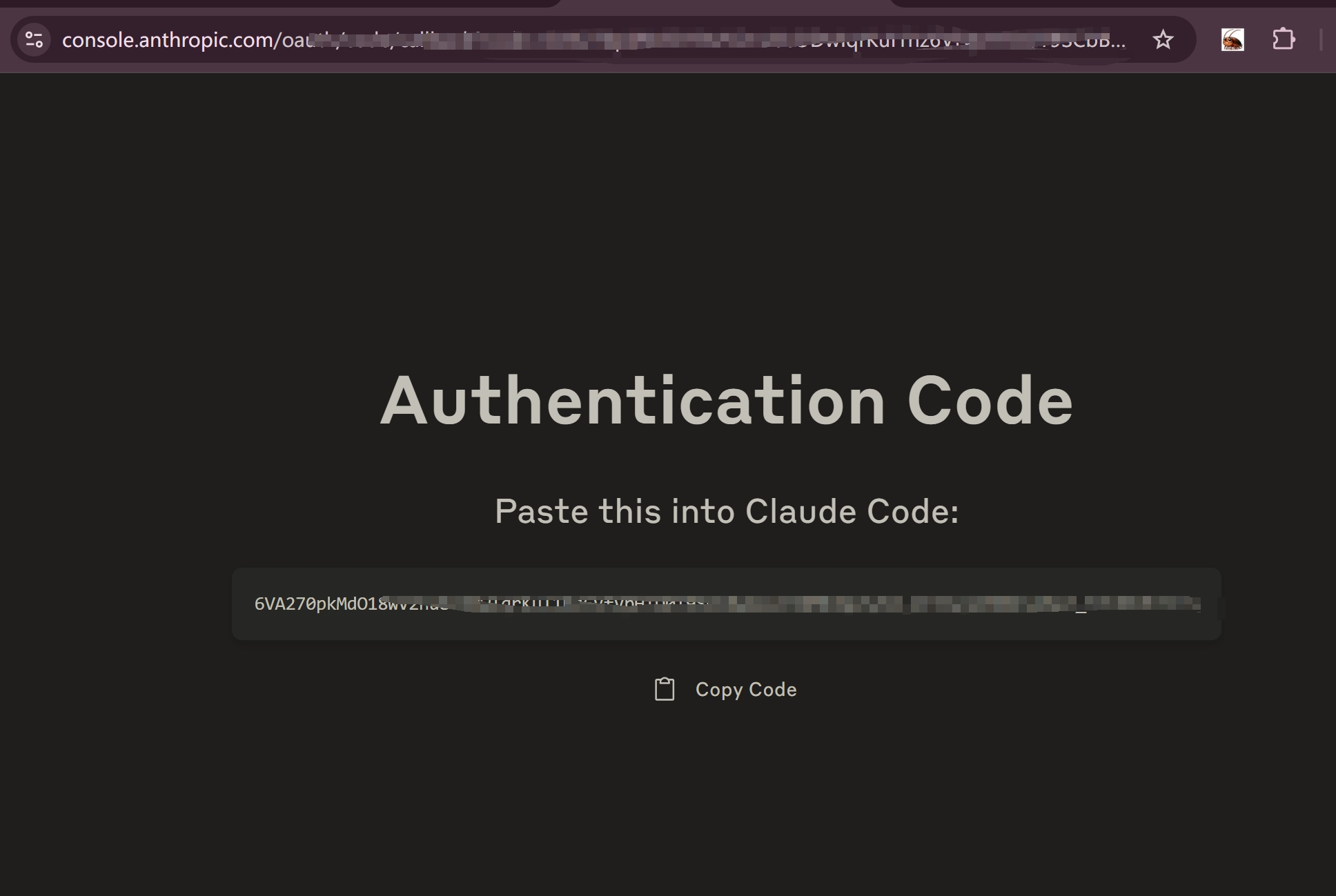Click the authentication code text box
The image size is (1336, 896).
tap(726, 604)
